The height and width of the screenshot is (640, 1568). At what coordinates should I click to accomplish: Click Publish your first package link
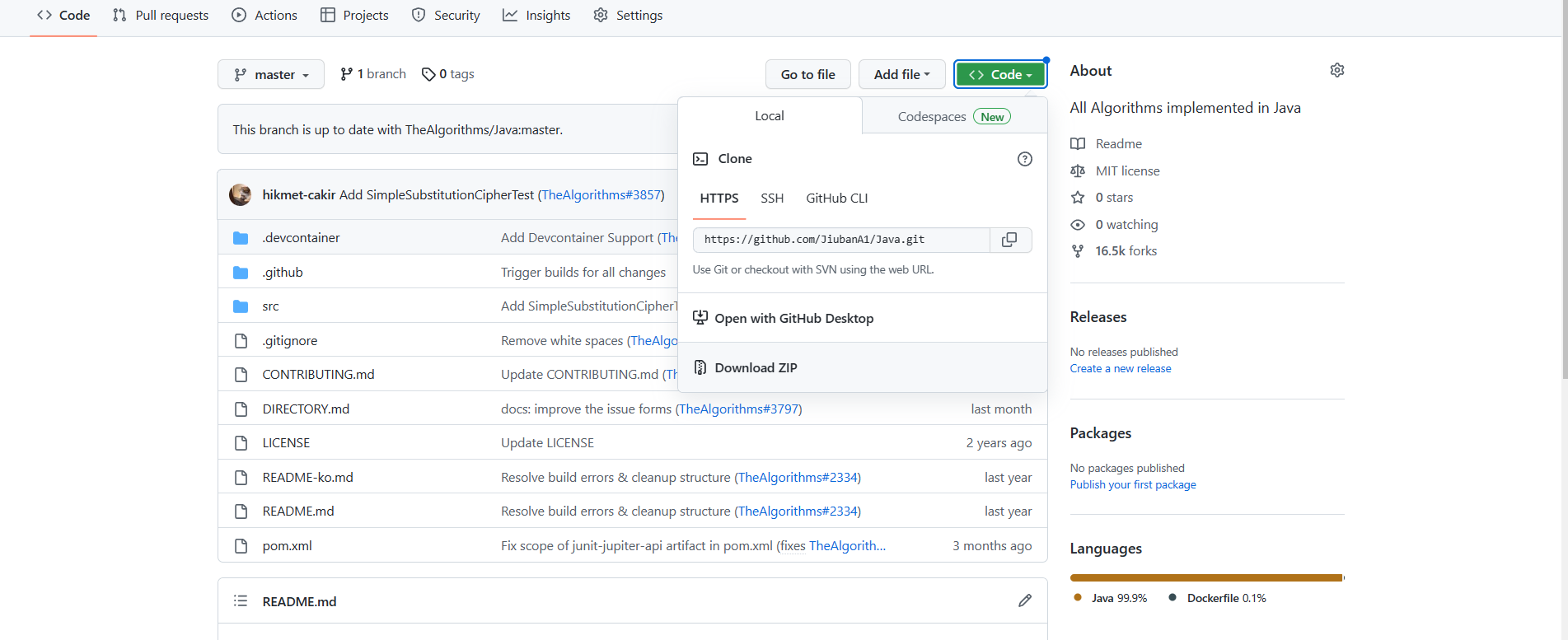click(1133, 485)
